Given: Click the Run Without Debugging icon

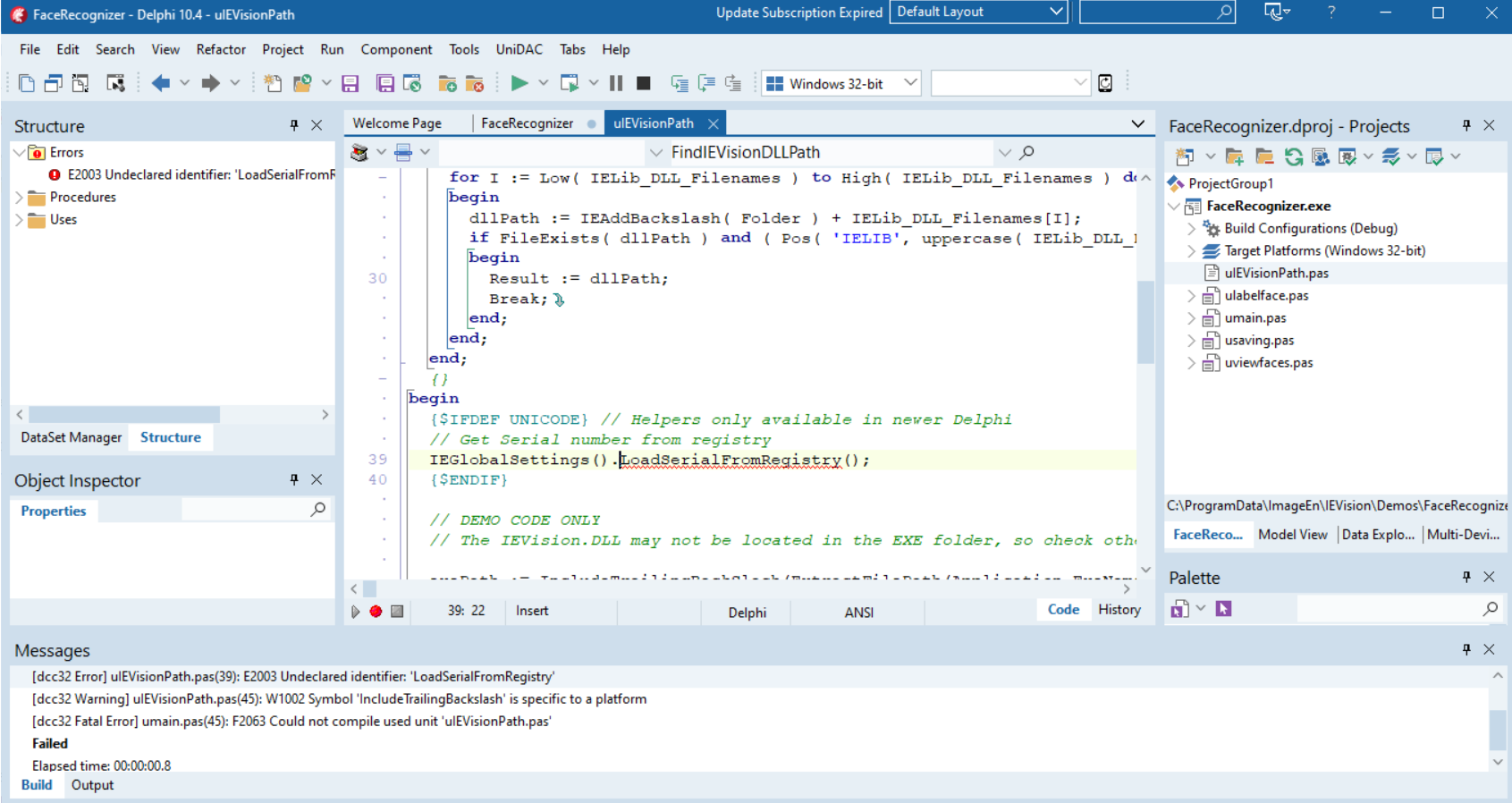Looking at the screenshot, I should 570,83.
